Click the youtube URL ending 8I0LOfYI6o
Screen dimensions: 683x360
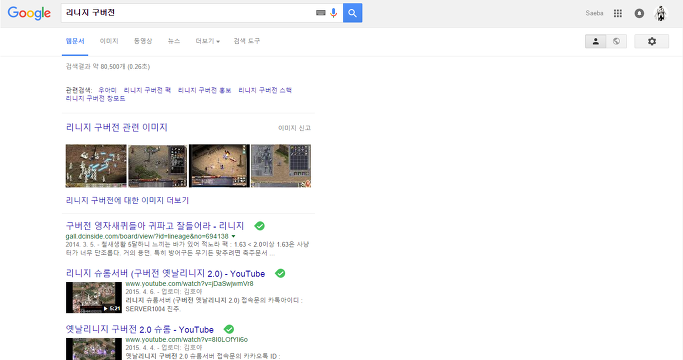tap(186, 340)
